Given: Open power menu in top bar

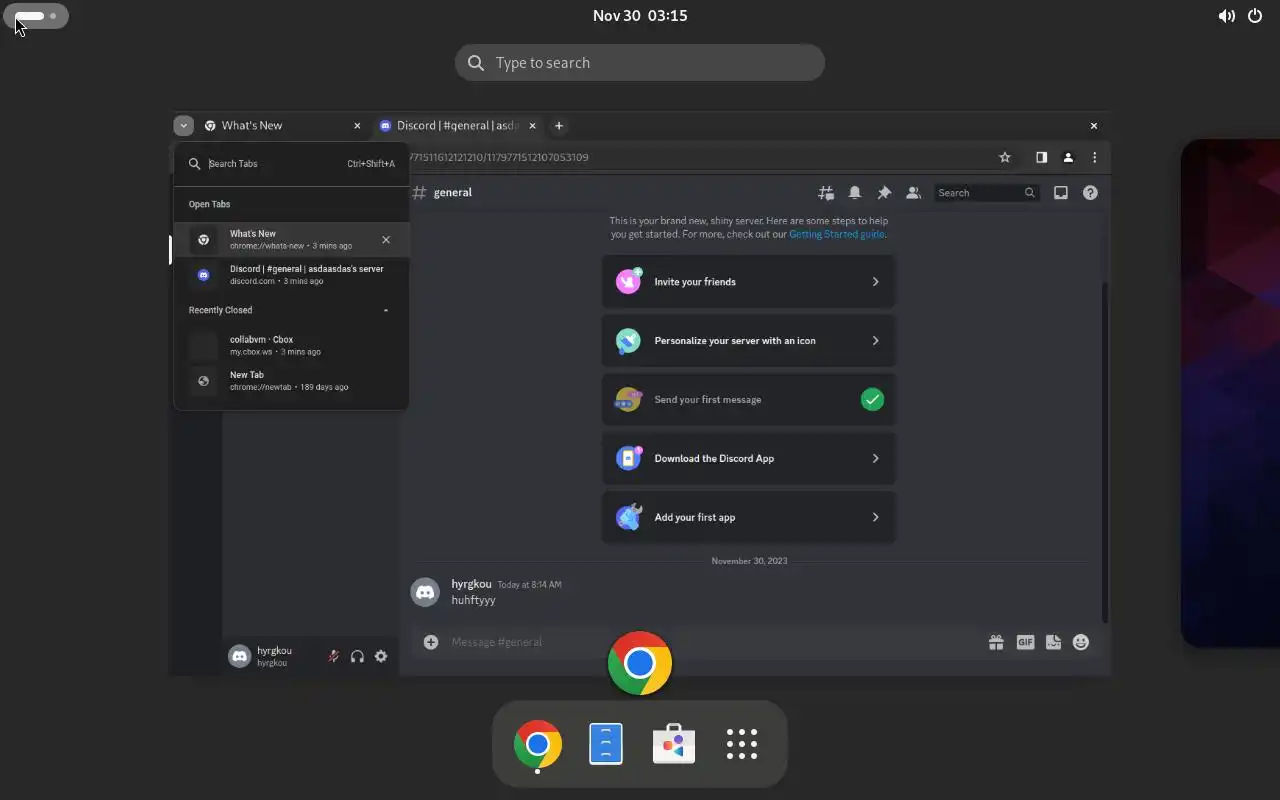Looking at the screenshot, I should (1255, 16).
